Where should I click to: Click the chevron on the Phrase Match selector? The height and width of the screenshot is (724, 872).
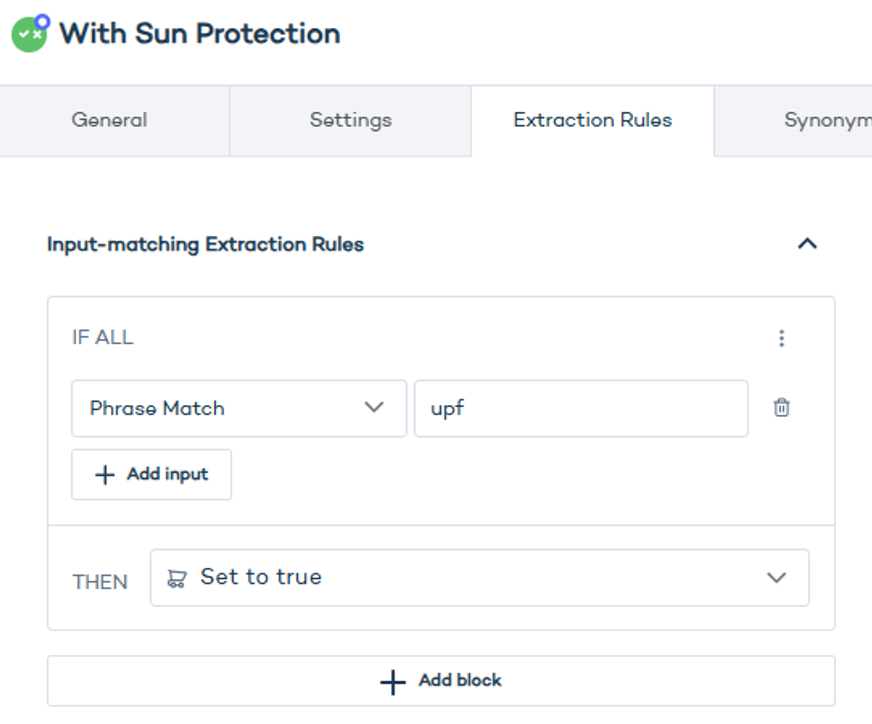coord(375,408)
